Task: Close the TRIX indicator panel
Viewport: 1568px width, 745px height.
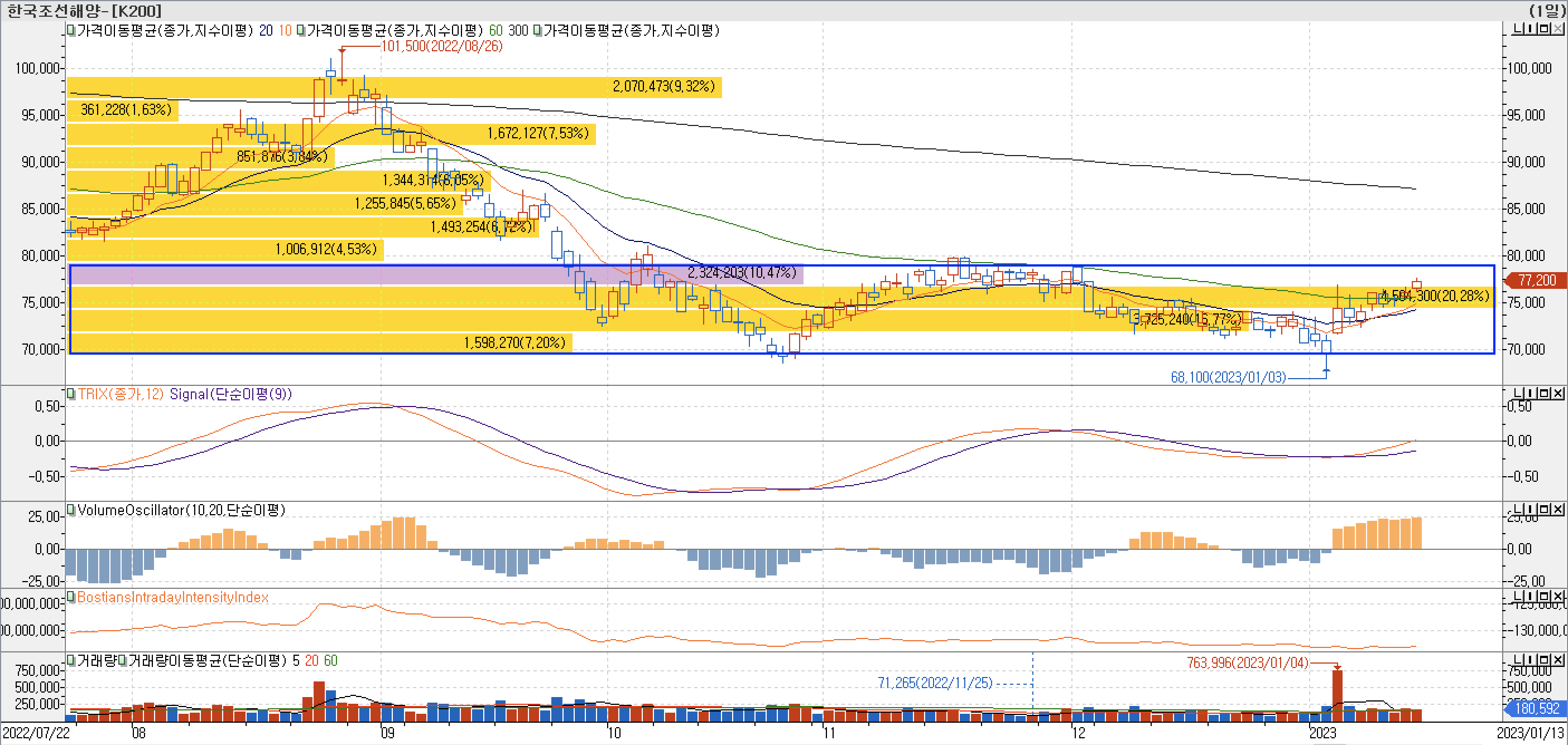Action: click(x=1557, y=394)
